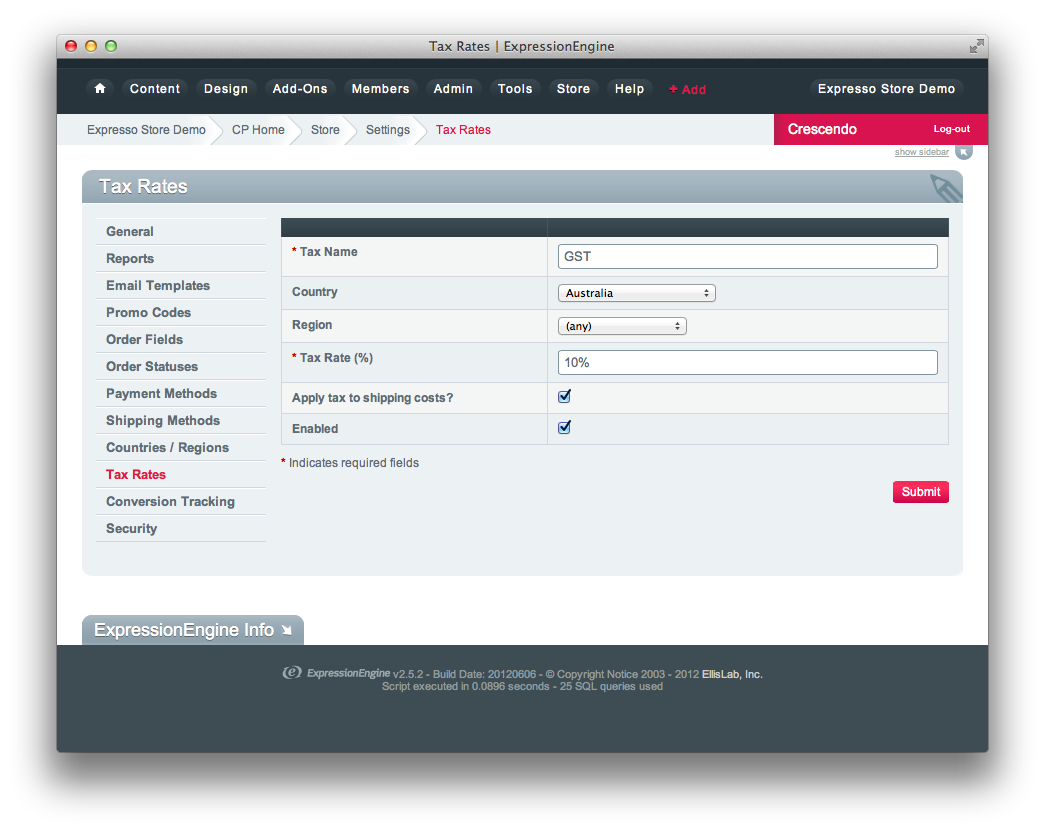Open the Admin menu
The height and width of the screenshot is (831, 1045).
pyautogui.click(x=453, y=89)
